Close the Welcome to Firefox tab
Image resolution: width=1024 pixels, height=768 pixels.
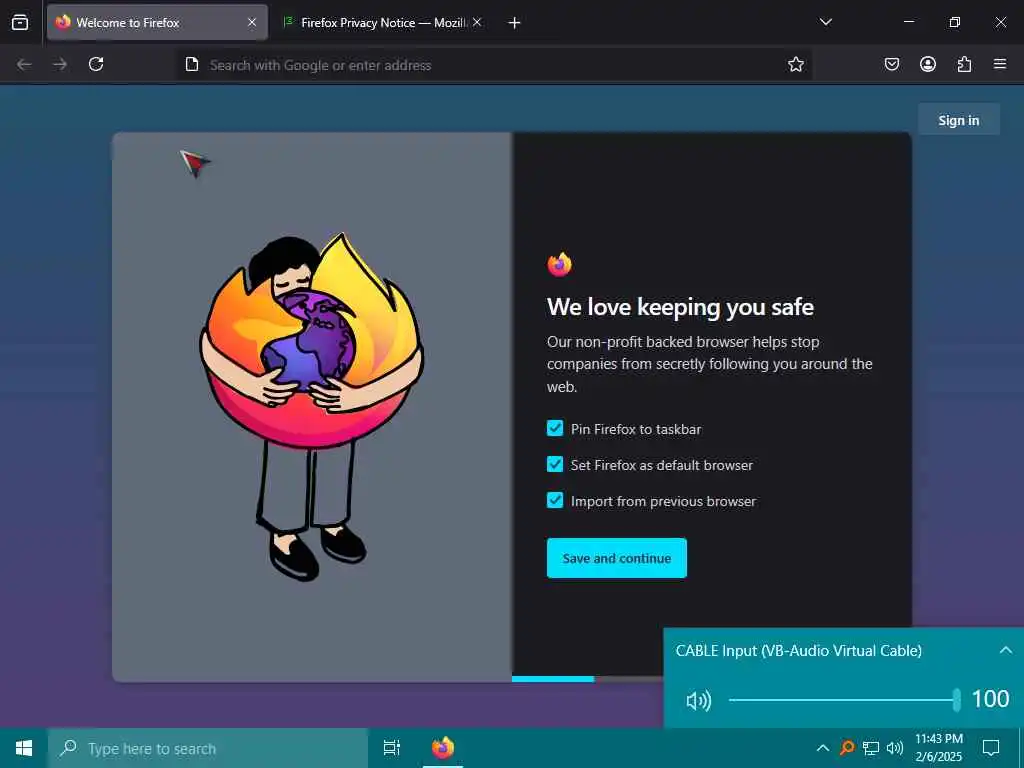[252, 22]
